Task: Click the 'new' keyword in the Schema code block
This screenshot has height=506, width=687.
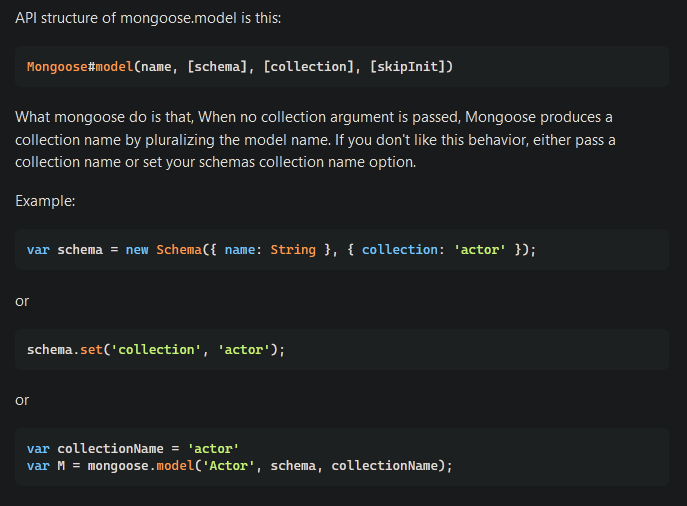Action: click(137, 249)
